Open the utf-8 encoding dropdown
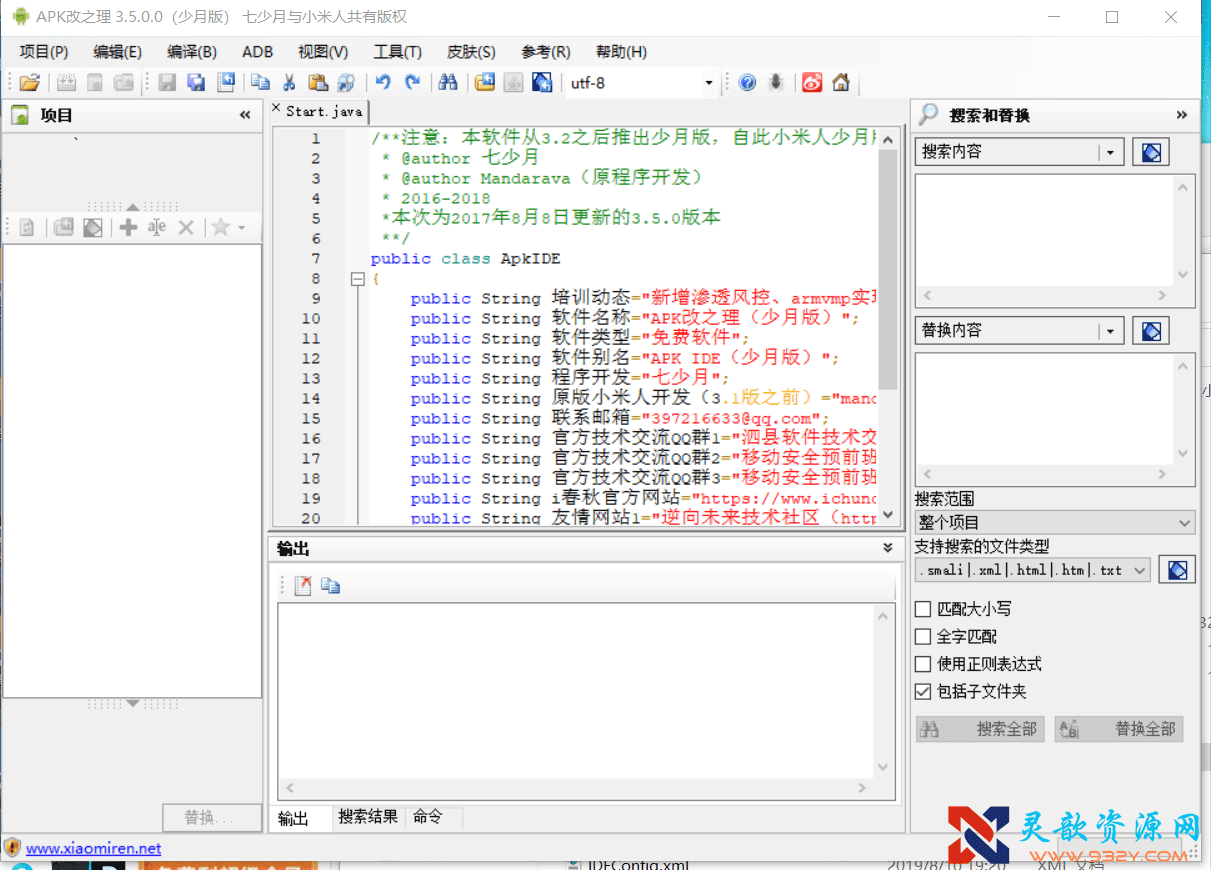Viewport: 1211px width, 870px height. click(x=709, y=84)
